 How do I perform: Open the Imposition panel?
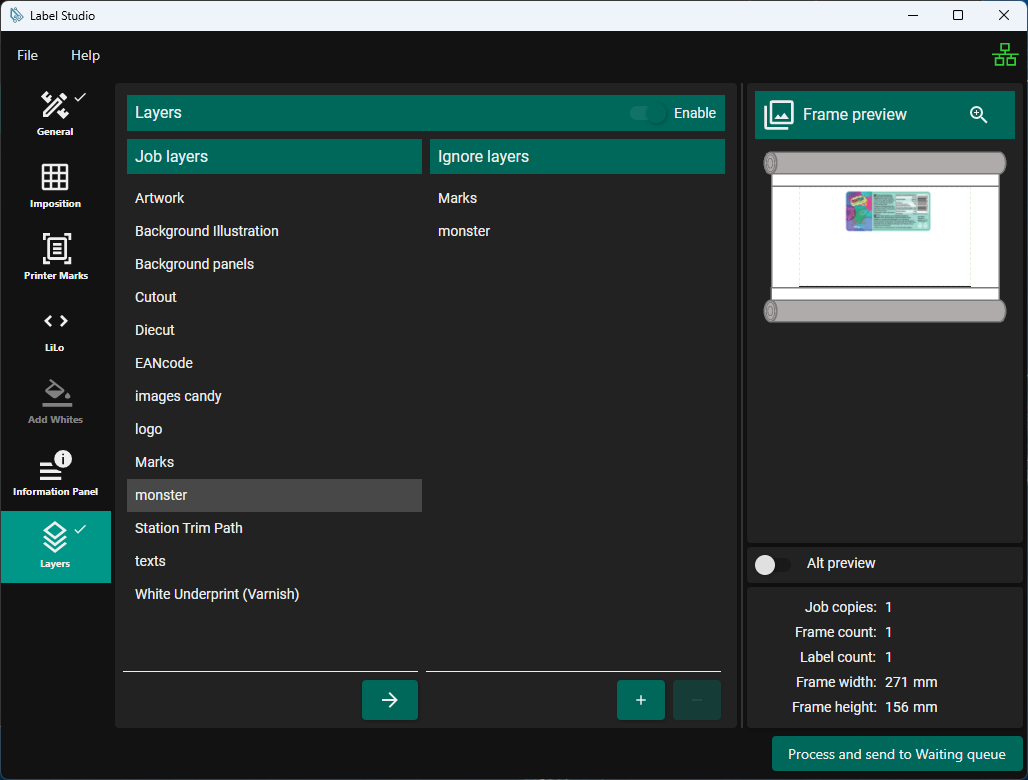55,185
